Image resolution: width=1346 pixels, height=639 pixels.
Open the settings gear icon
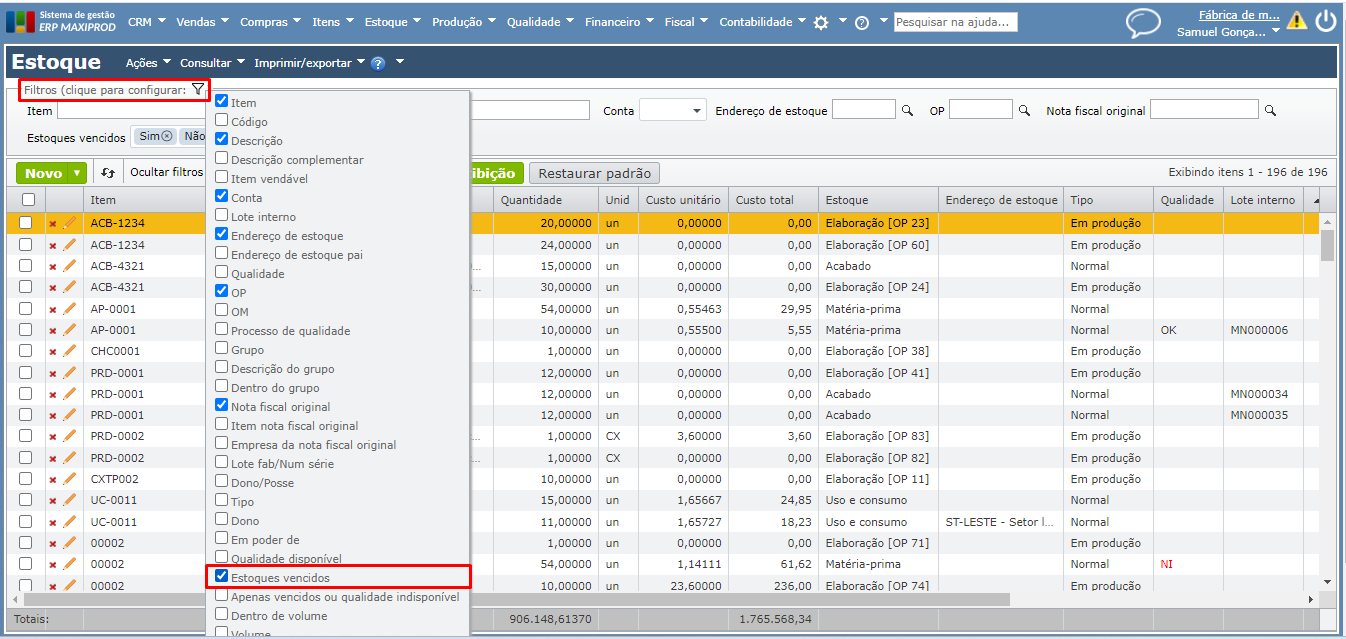821,22
